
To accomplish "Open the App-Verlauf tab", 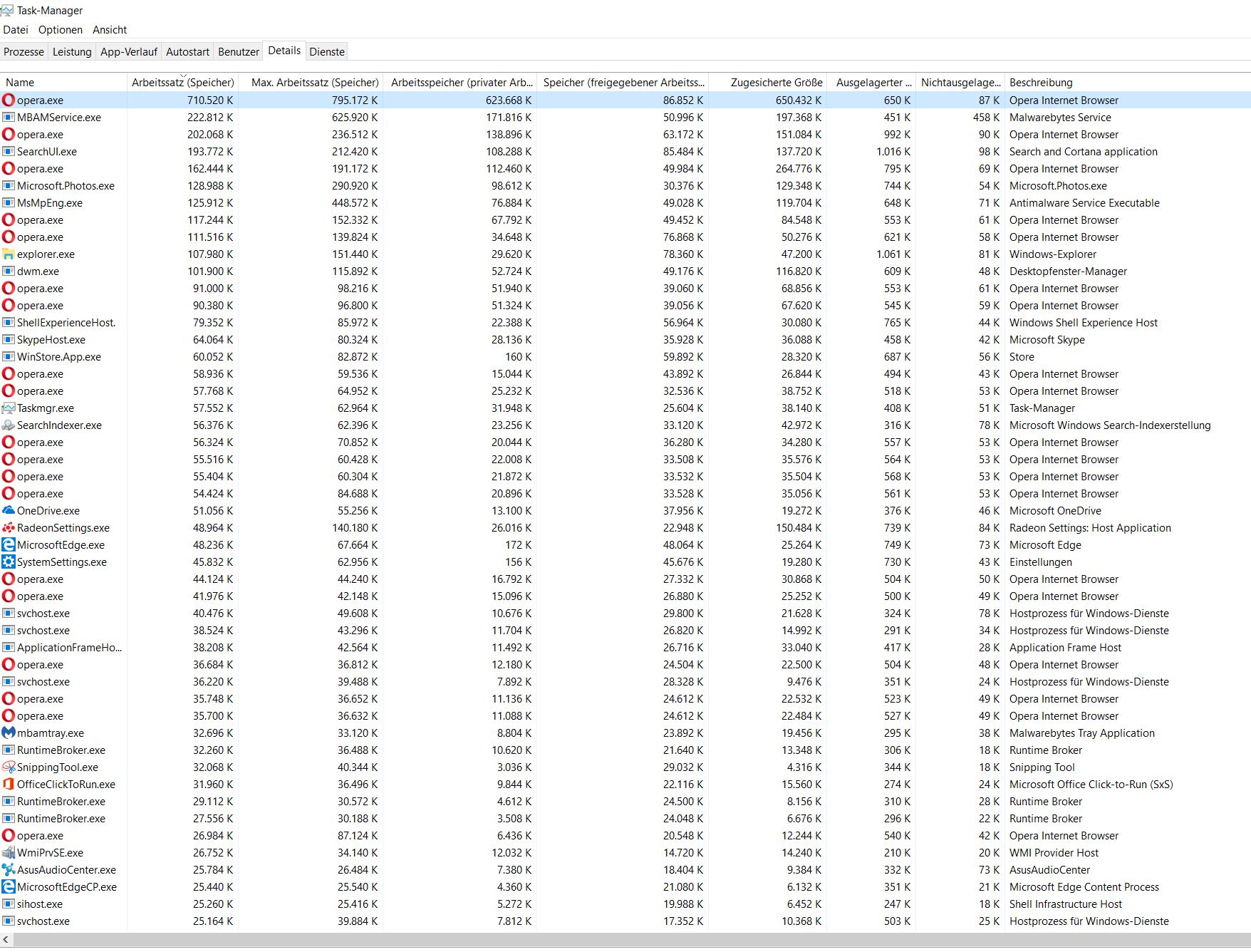I will click(129, 51).
